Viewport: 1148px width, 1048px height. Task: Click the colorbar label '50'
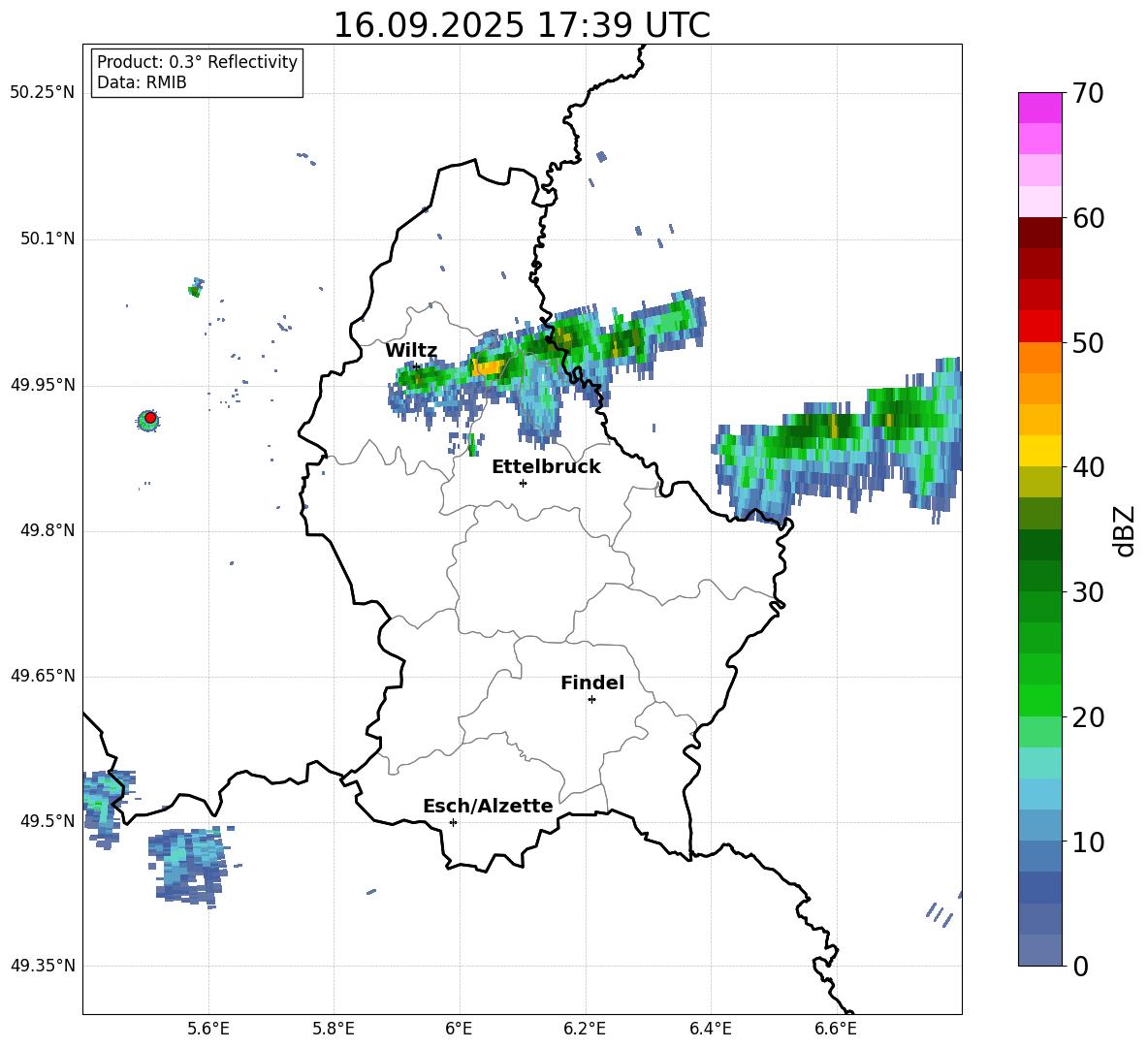pyautogui.click(x=1088, y=343)
